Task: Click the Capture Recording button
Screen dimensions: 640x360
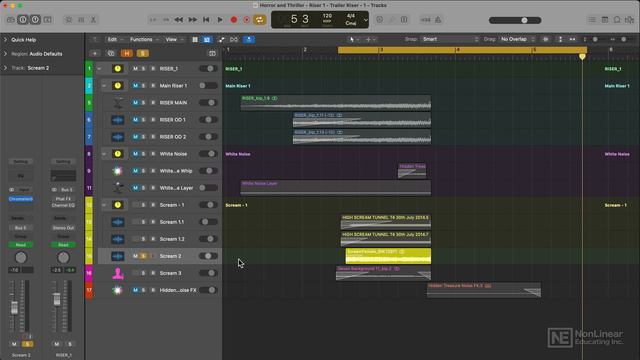Action: point(247,20)
